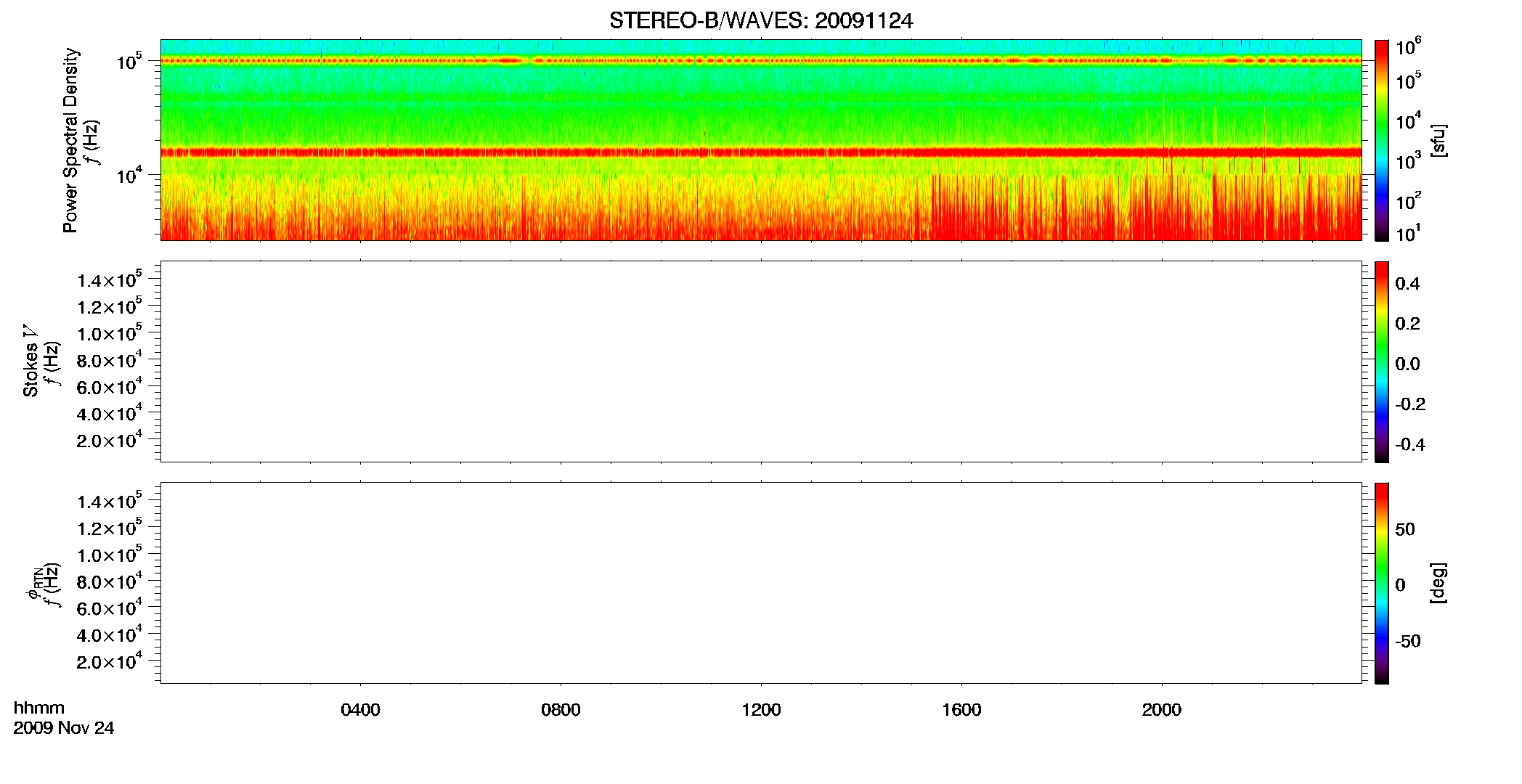Click the phi RTN degree color bar
Image resolution: width=1522 pixels, height=784 pixels.
(1382, 583)
